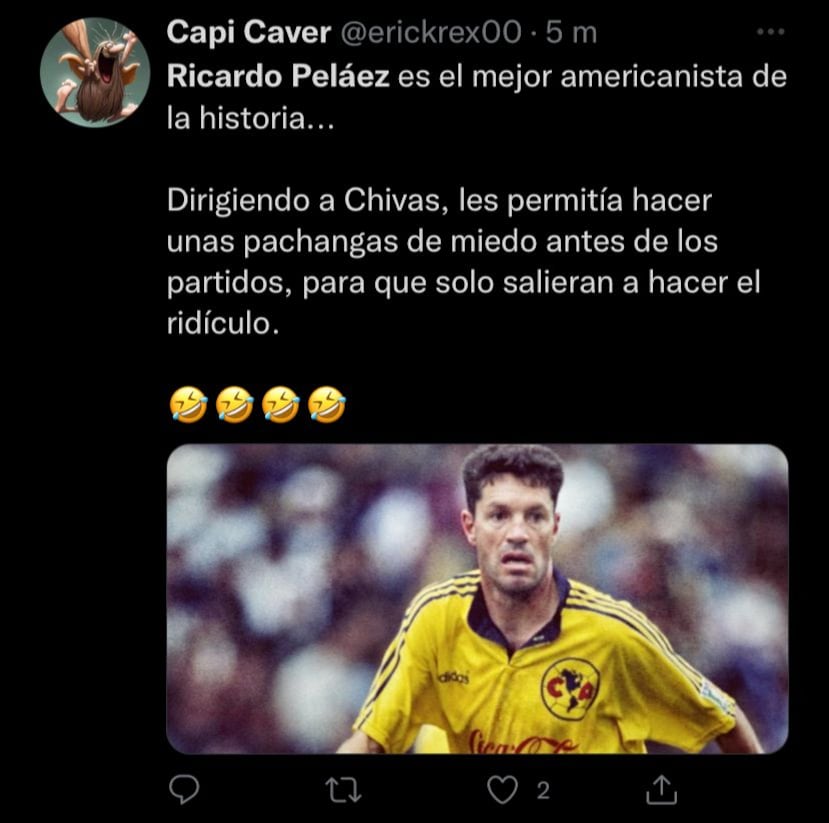
Task: Click the Capi Caver display name
Action: click(248, 32)
